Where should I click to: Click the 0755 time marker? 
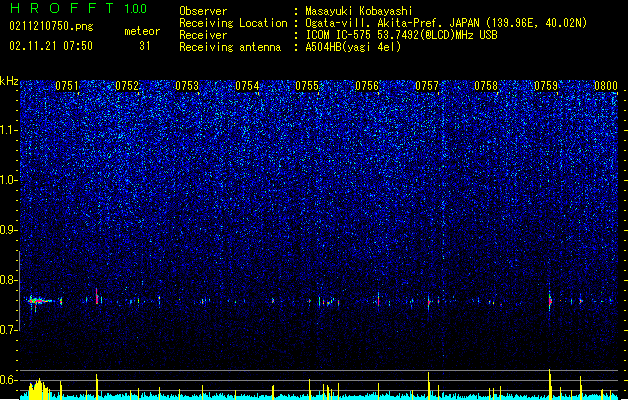click(x=307, y=86)
